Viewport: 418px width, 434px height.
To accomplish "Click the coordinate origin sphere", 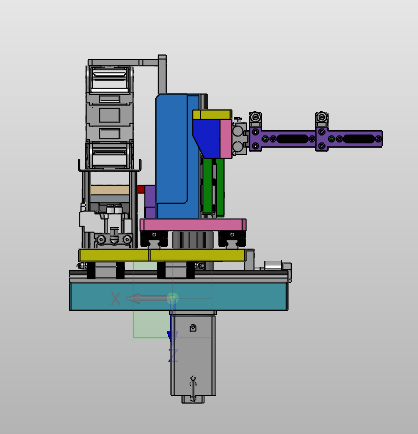I will 173,298.
